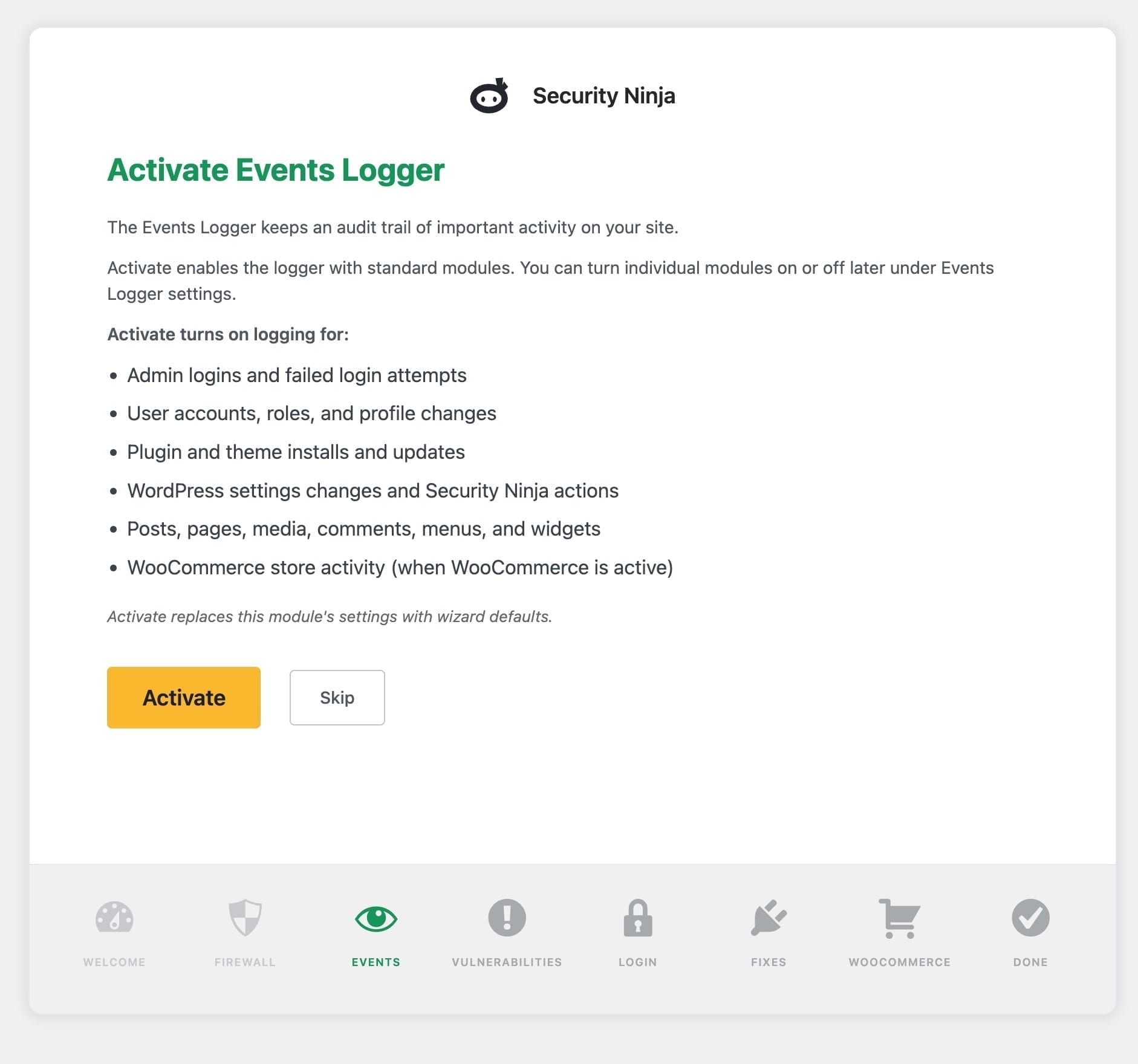Click the audit trail description sentence
Viewport: 1138px width, 1064px height.
[393, 227]
